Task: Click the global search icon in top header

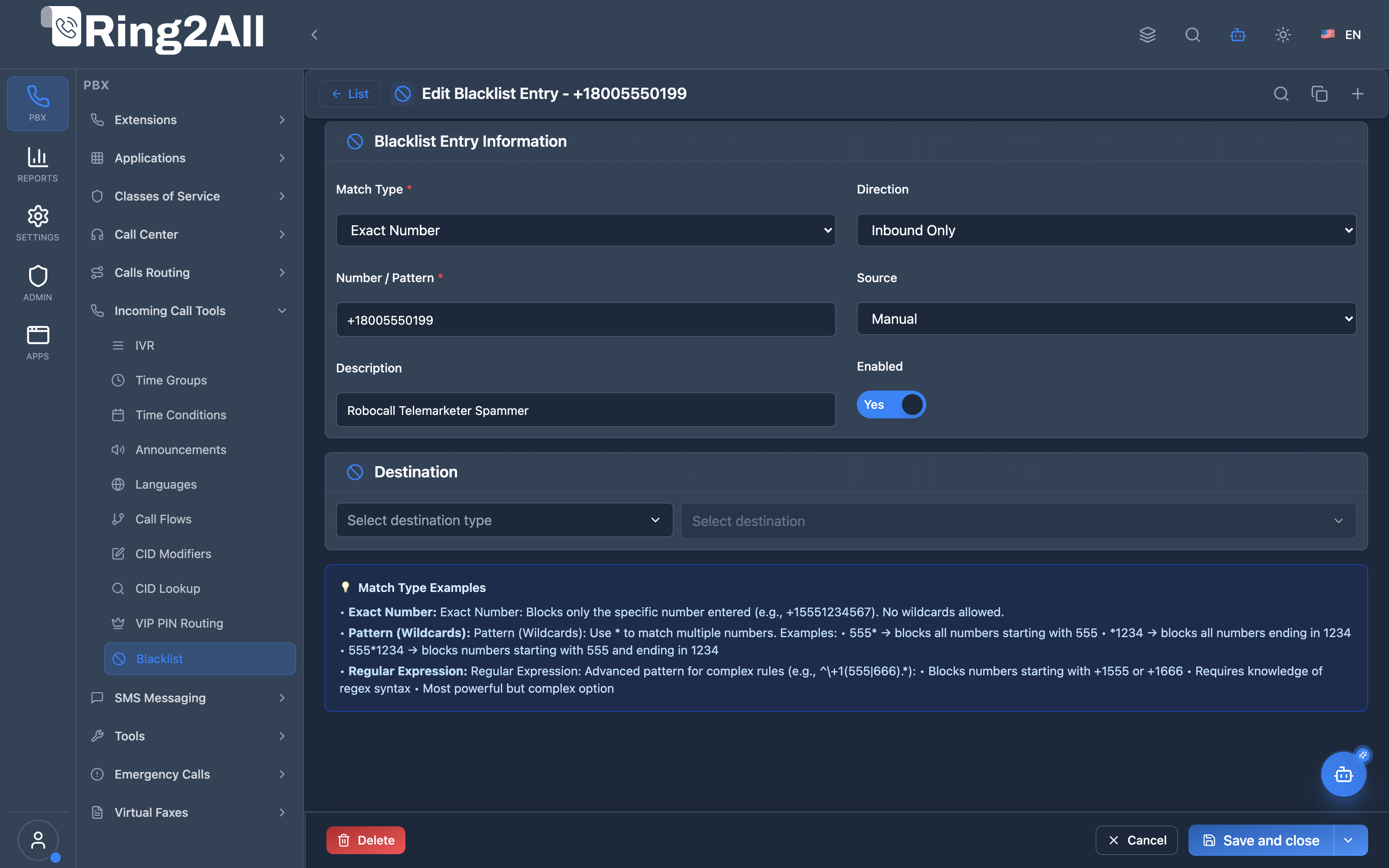Action: point(1192,35)
